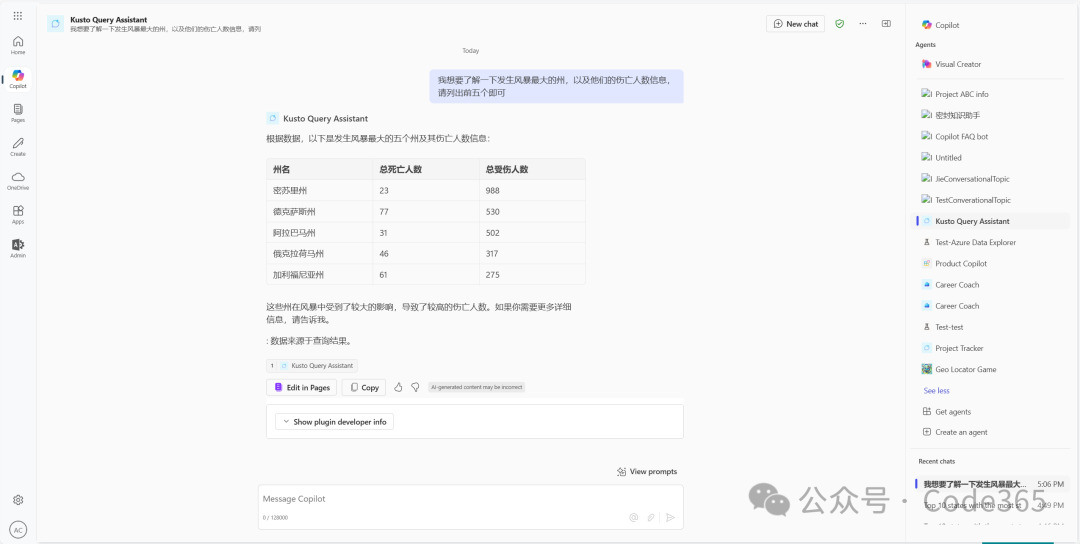Click the 总死亡人数 column header
This screenshot has width=1080, height=544.
(x=426, y=169)
